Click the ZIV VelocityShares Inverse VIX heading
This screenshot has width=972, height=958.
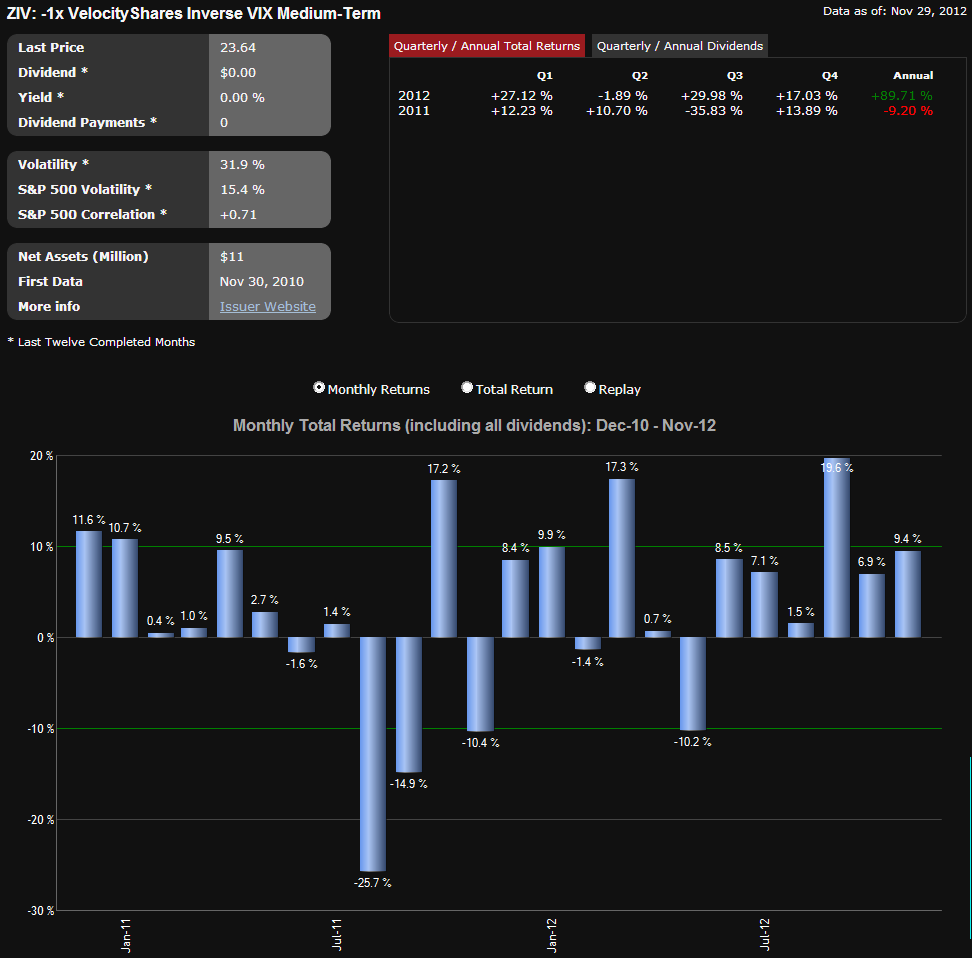click(193, 13)
